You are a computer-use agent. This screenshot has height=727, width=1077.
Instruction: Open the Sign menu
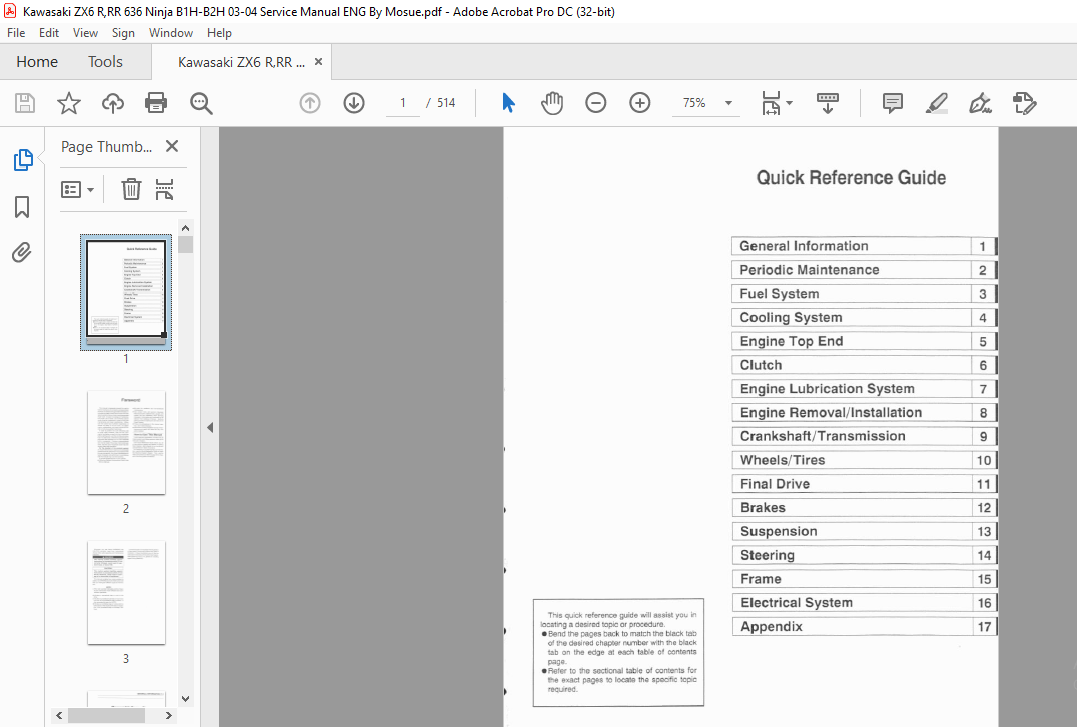point(123,32)
